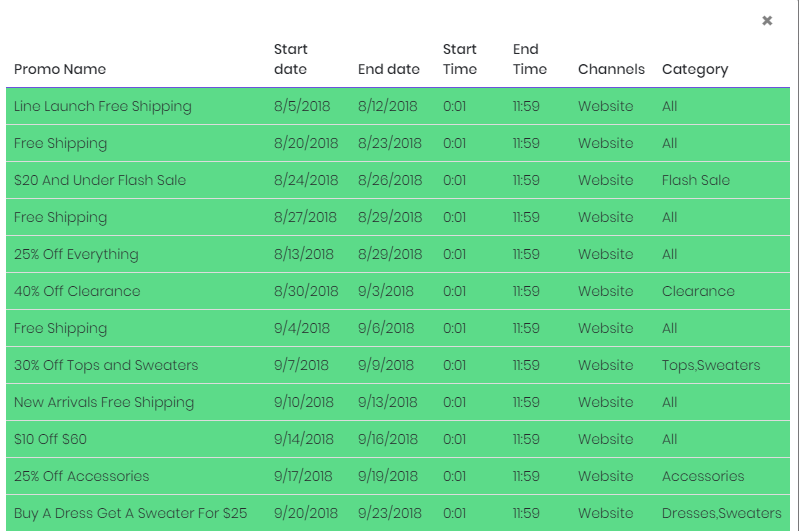Open the 25% Off Everything promo
This screenshot has width=799, height=531.
coord(76,254)
